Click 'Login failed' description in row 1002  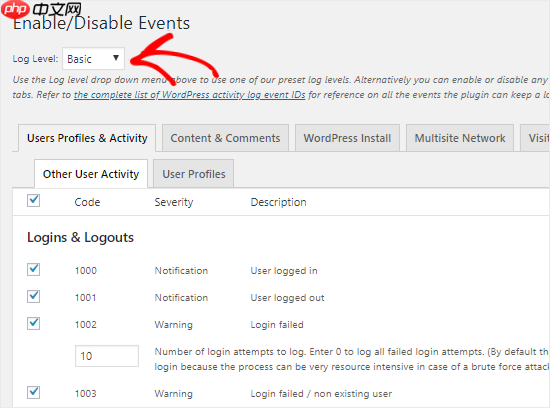277,325
